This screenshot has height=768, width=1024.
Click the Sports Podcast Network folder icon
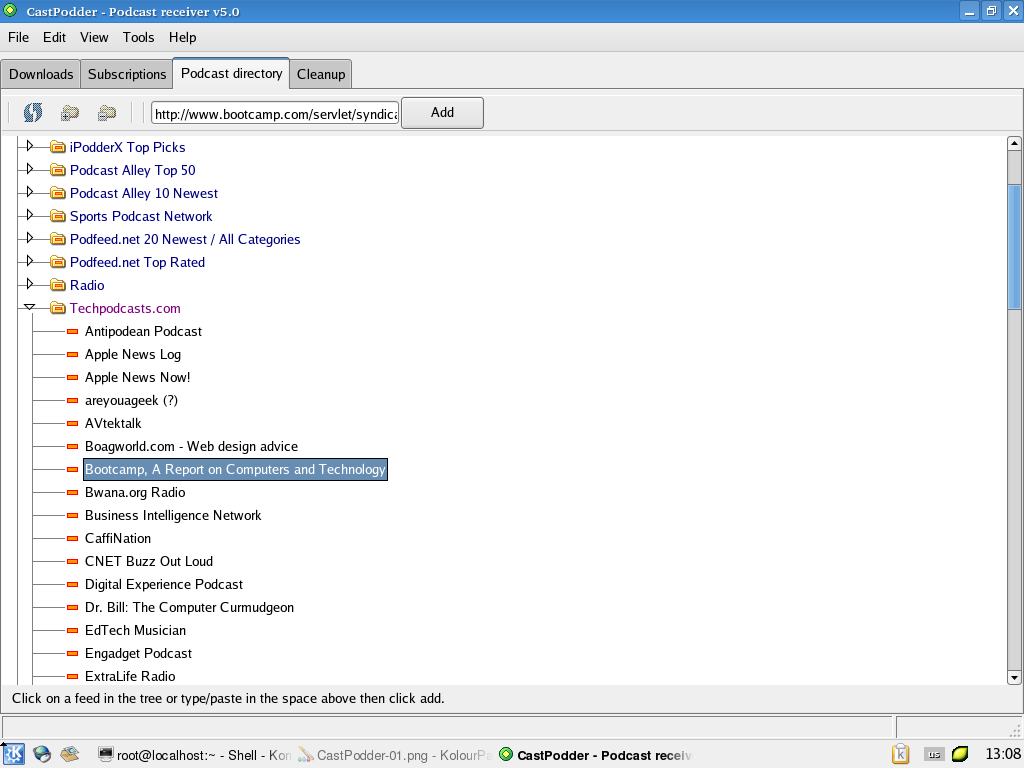point(58,216)
